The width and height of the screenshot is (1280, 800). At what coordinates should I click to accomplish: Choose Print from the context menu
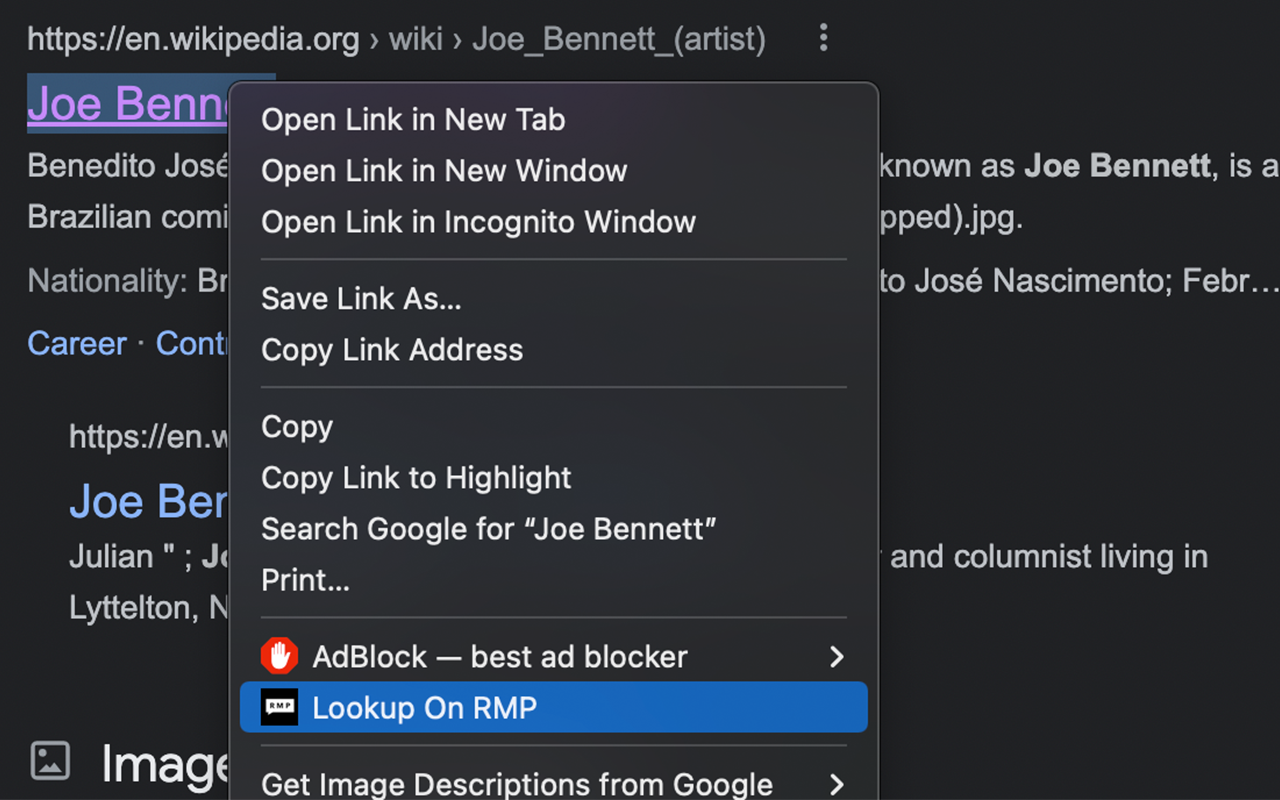click(x=305, y=580)
